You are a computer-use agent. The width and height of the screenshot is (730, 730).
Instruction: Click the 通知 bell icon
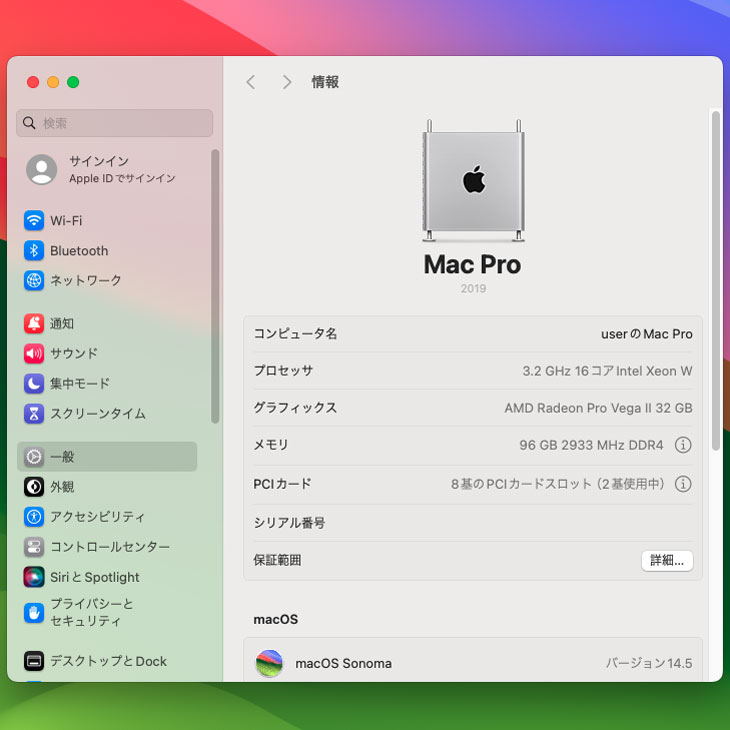pyautogui.click(x=34, y=324)
